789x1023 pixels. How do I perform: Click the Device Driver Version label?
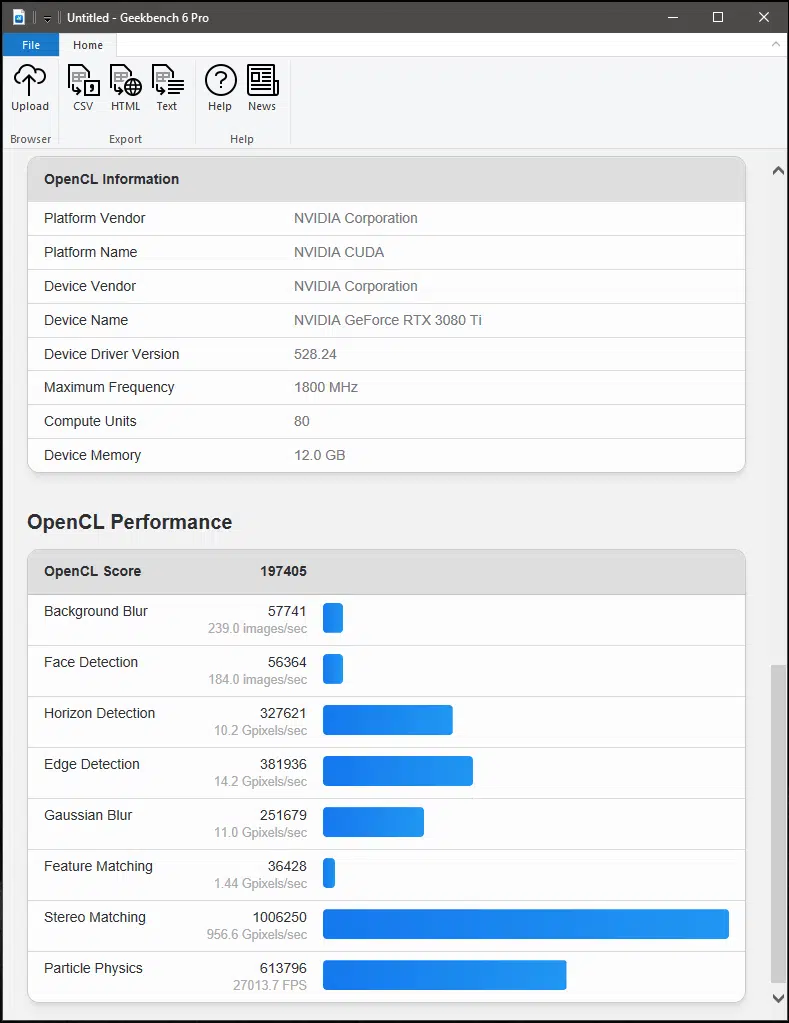[x=112, y=354]
